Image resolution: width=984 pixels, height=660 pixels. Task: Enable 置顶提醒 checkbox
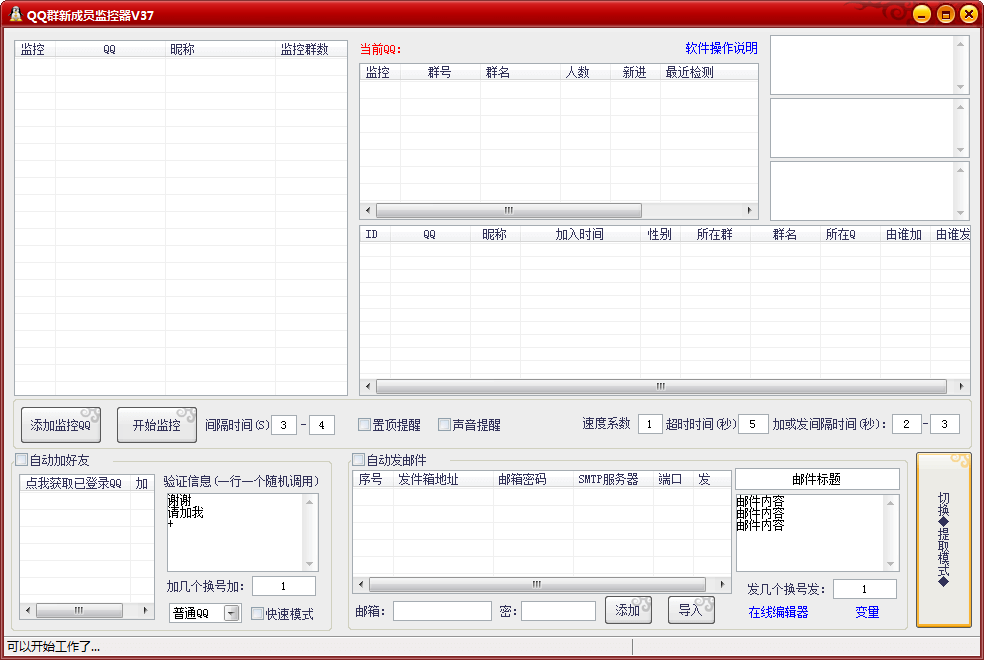(364, 425)
